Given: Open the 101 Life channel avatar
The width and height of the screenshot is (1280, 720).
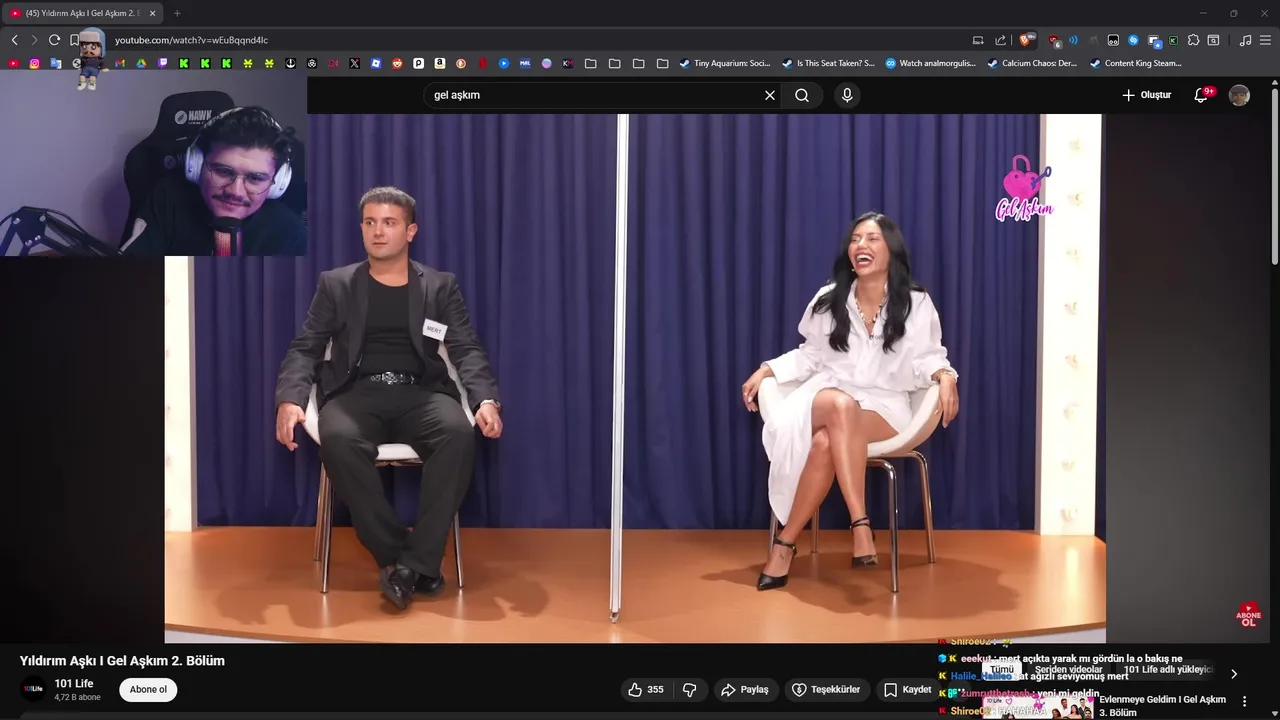Looking at the screenshot, I should click(x=34, y=689).
